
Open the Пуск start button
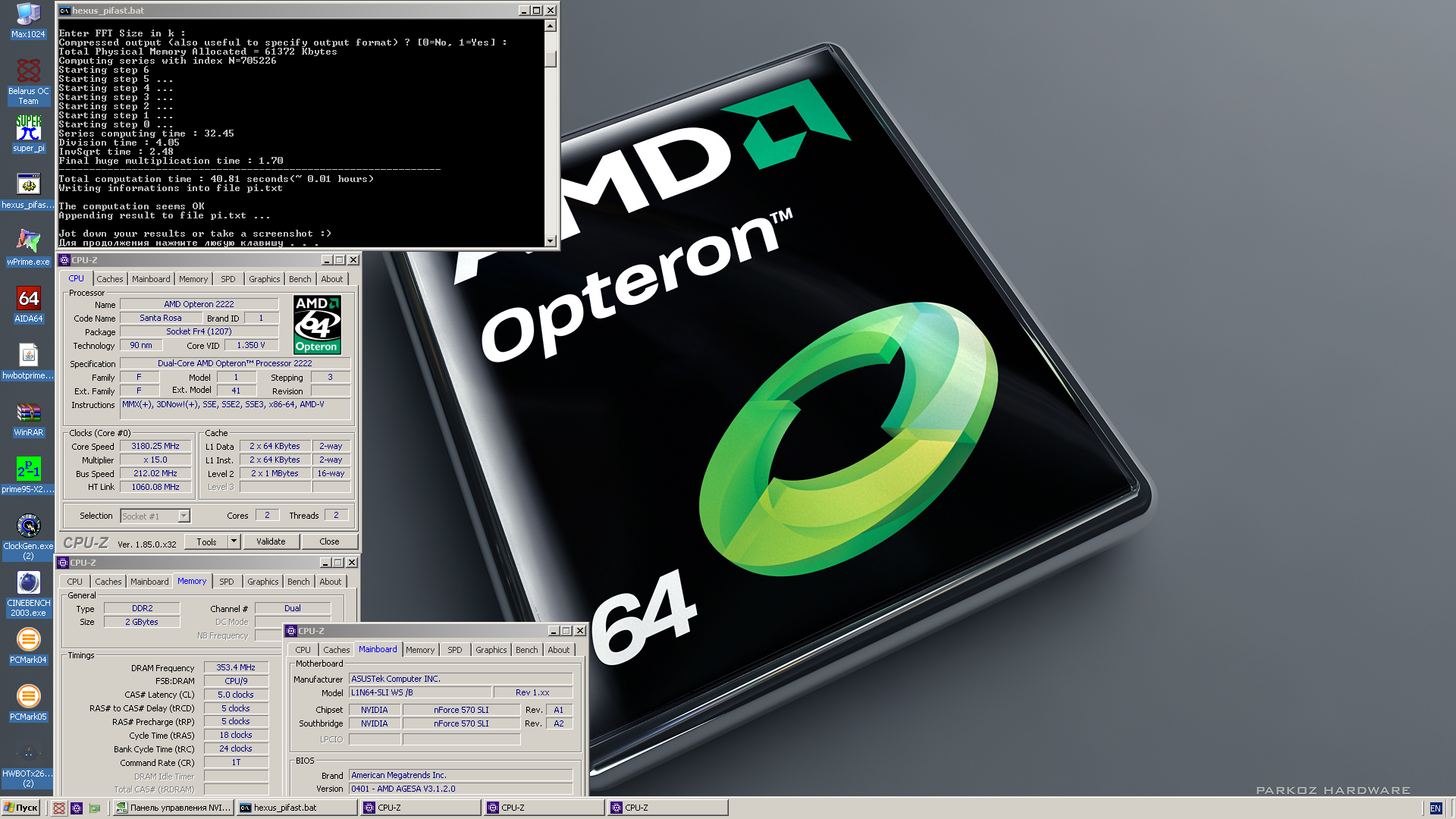[x=21, y=808]
